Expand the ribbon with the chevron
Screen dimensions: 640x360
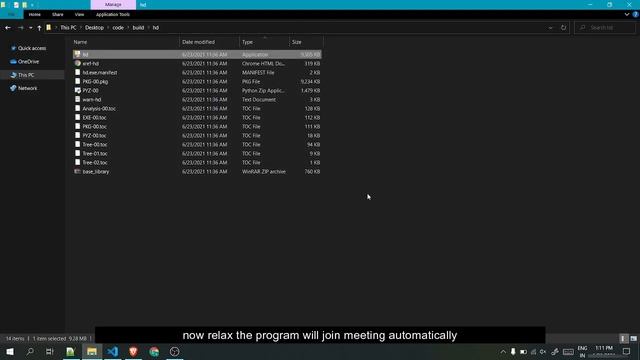pyautogui.click(x=627, y=14)
